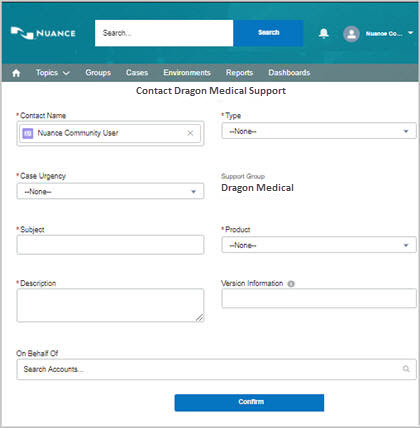Click the blue Search button
The image size is (420, 428).
click(x=268, y=33)
